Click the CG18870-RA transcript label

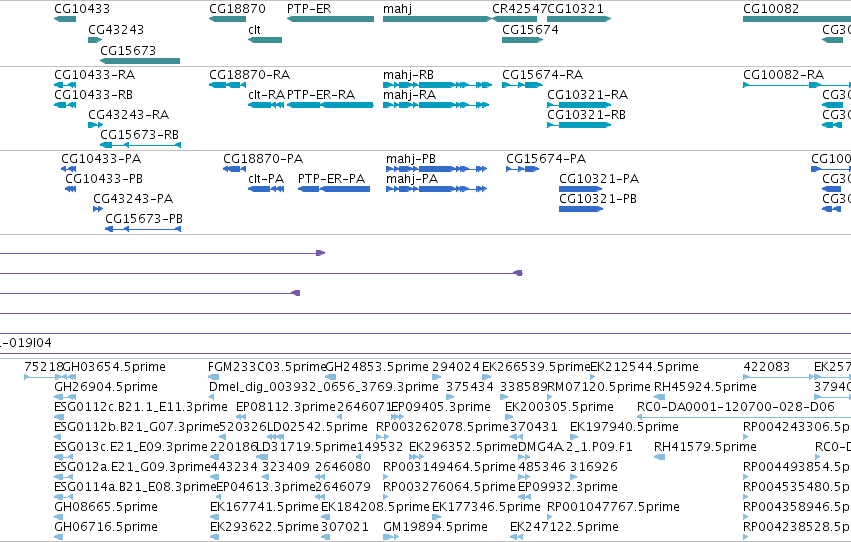(250, 74)
